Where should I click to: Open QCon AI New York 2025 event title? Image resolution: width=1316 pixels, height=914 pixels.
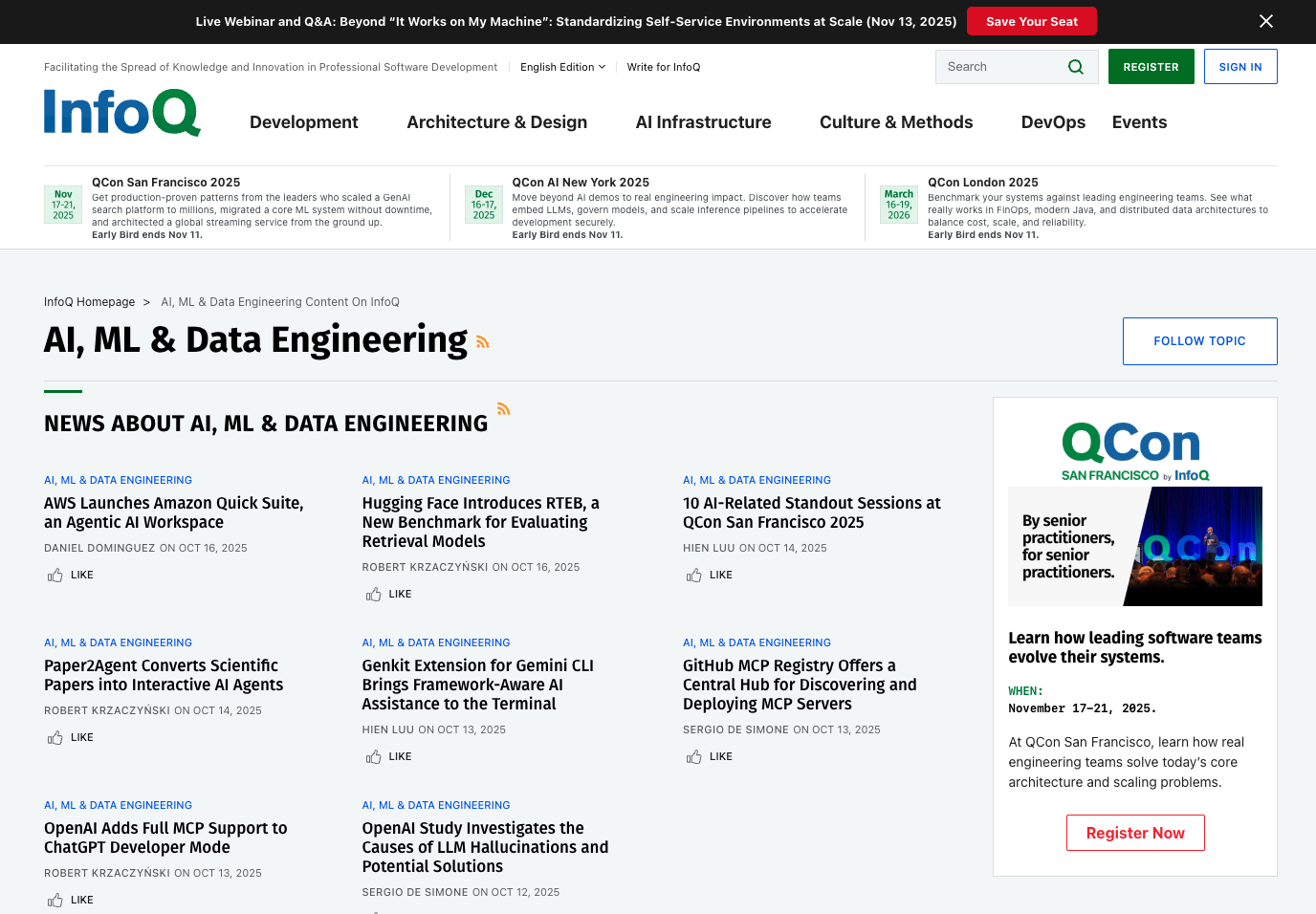(581, 183)
